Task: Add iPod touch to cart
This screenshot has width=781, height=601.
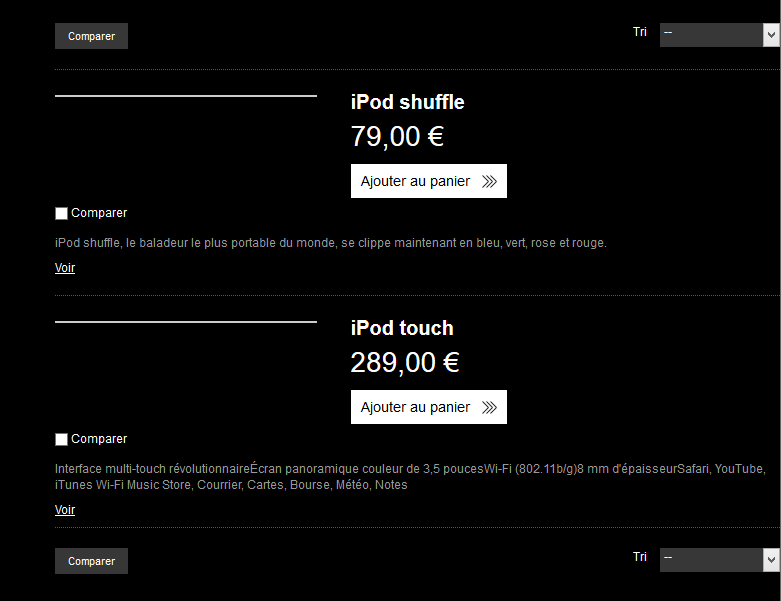Action: pyautogui.click(x=428, y=407)
